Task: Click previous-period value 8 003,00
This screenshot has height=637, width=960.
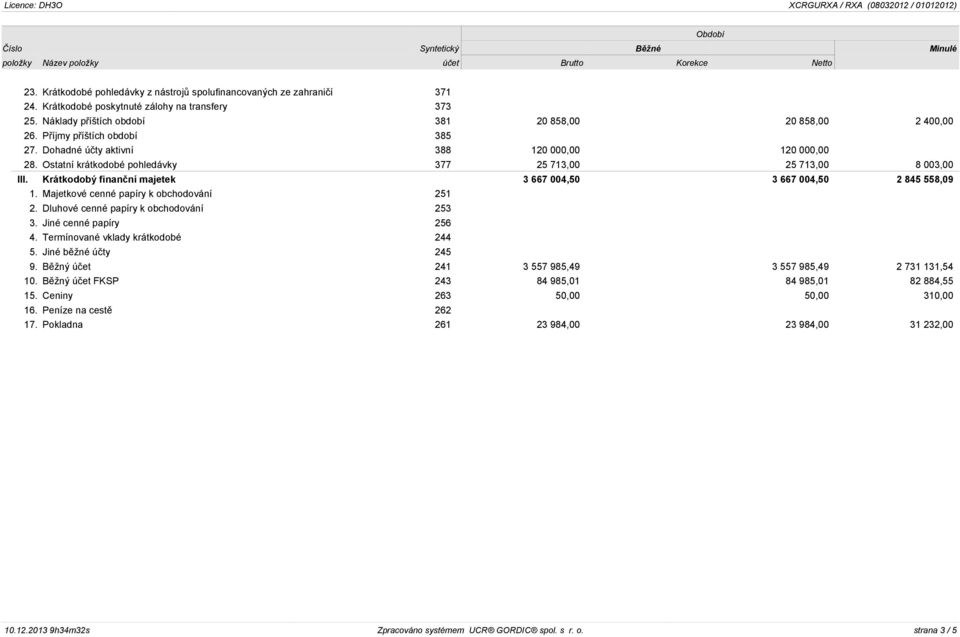Action: pyautogui.click(x=934, y=165)
